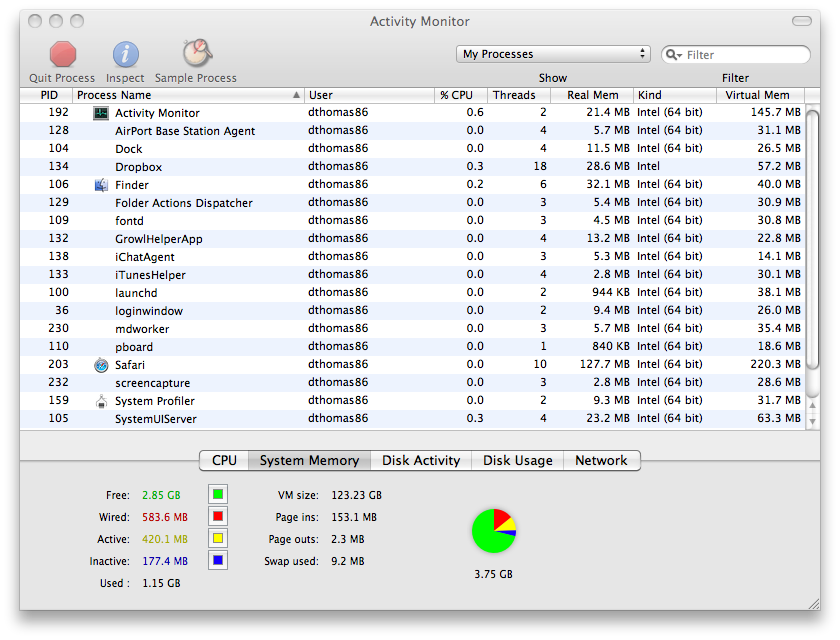Open the Inspect info icon
The height and width of the screenshot is (640, 840).
coord(125,54)
